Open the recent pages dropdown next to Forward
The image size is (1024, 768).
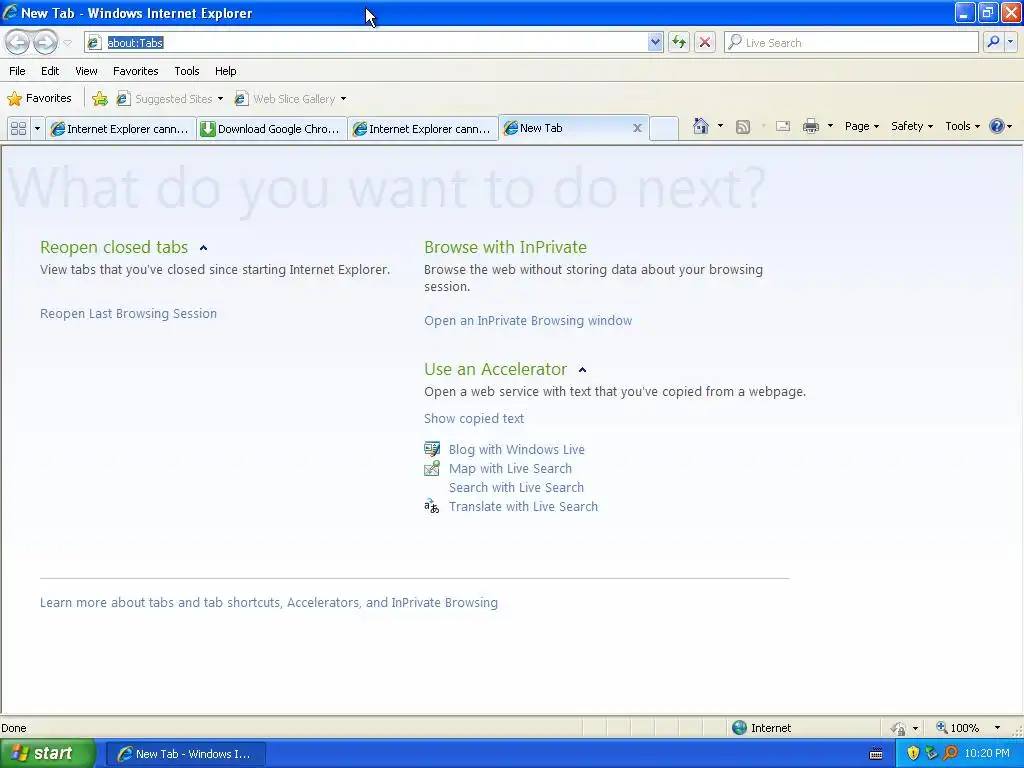(x=67, y=43)
